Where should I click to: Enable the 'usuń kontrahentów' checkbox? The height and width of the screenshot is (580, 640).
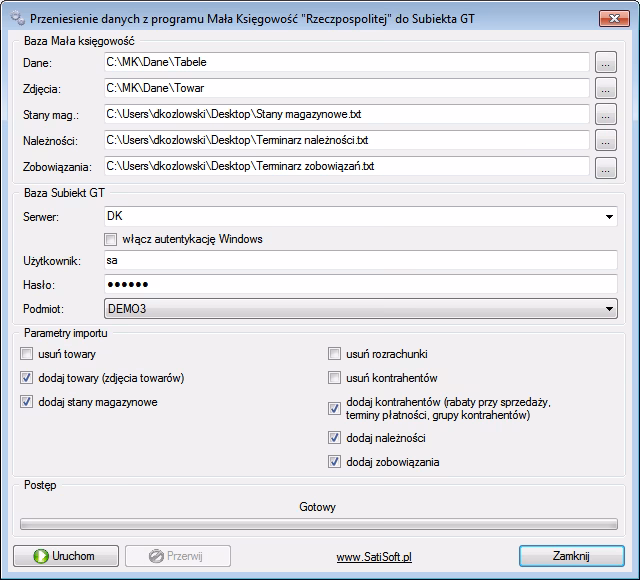click(x=335, y=379)
